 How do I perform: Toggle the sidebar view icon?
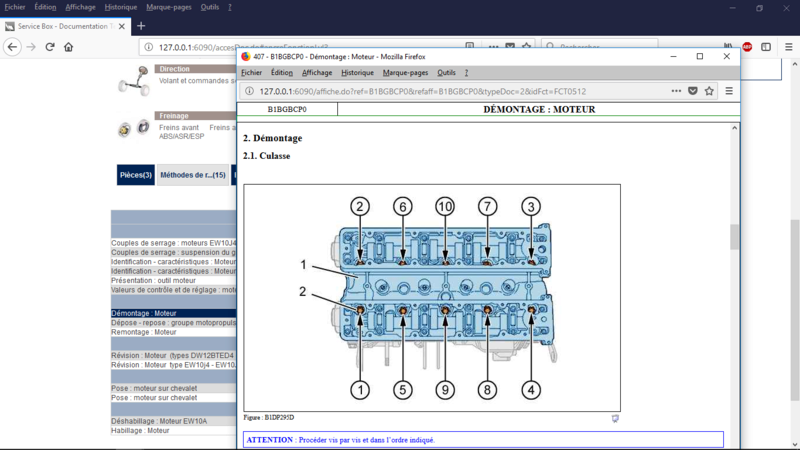766,47
